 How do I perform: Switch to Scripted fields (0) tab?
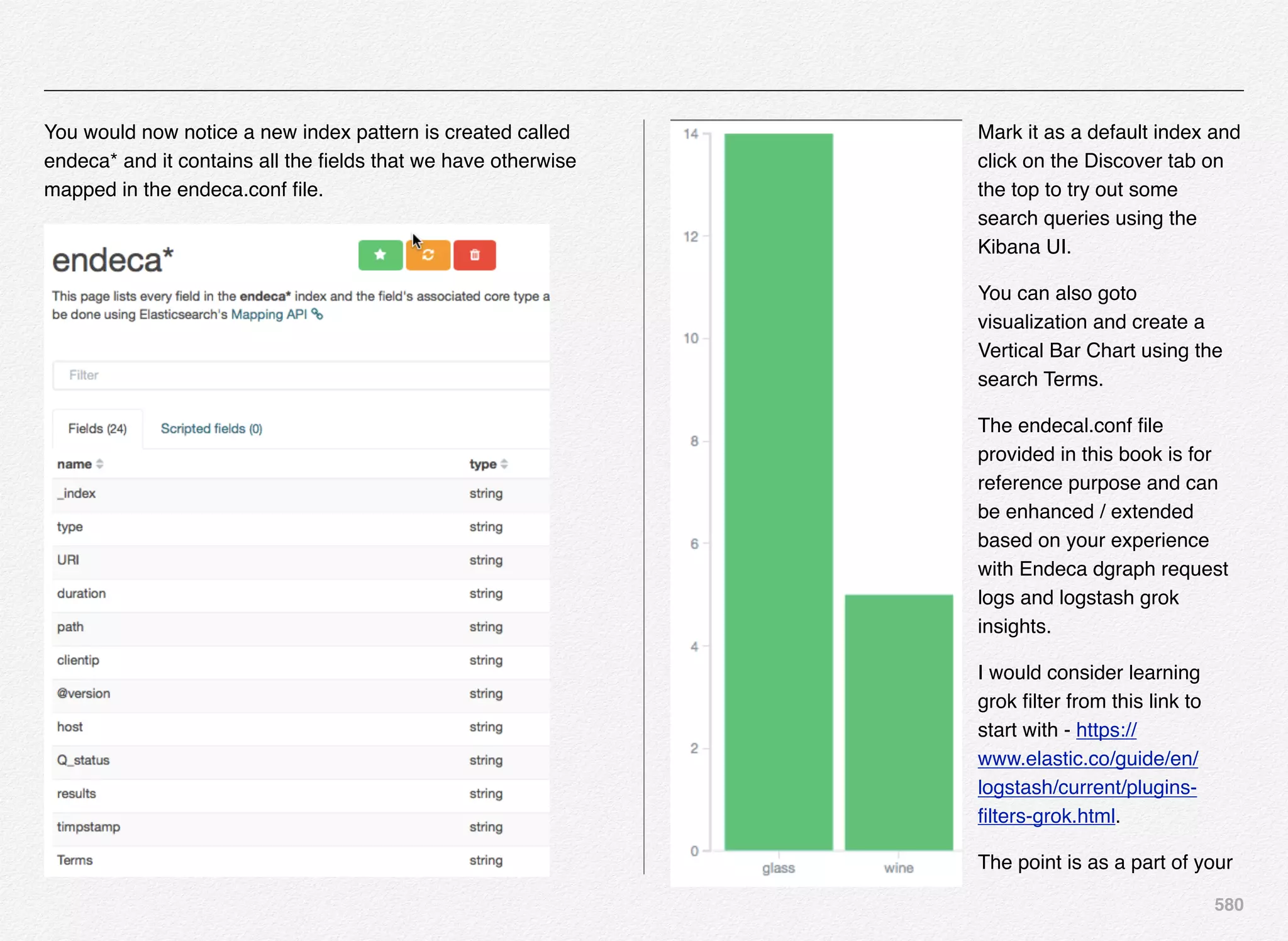[211, 429]
